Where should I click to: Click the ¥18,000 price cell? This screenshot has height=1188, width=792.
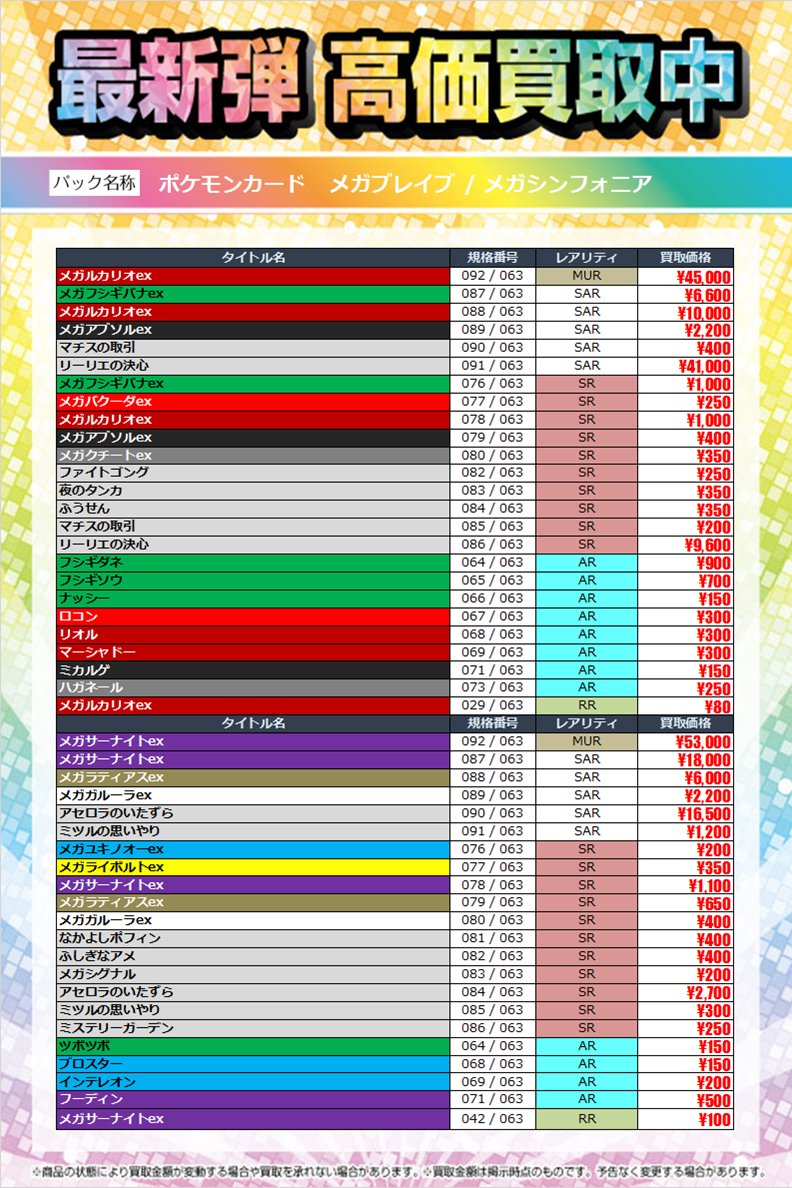[x=685, y=760]
